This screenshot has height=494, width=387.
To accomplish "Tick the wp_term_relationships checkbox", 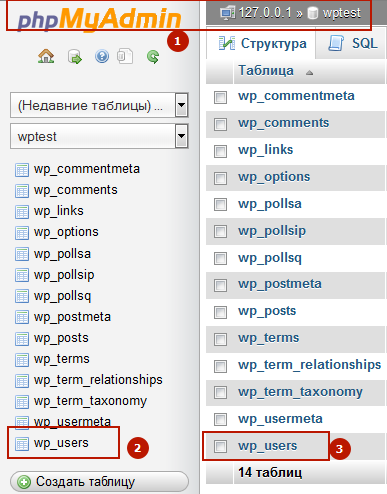I will coord(220,366).
